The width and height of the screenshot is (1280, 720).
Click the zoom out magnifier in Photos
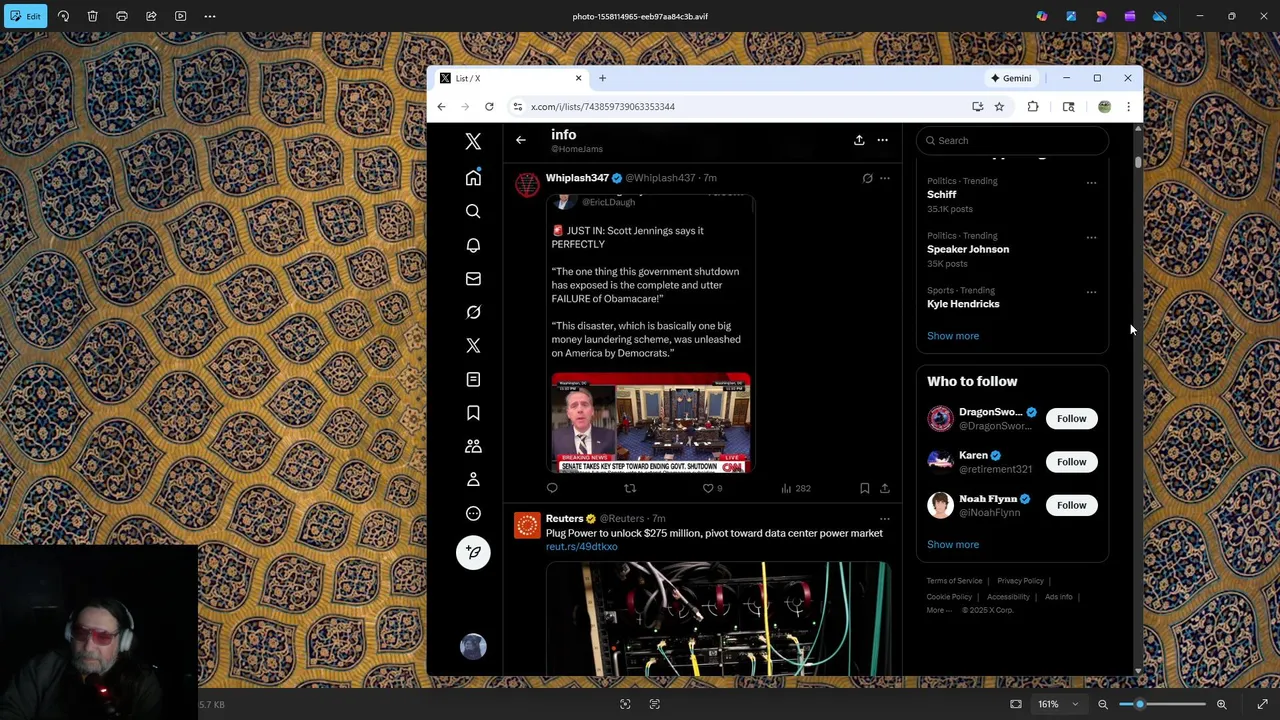[x=1103, y=704]
